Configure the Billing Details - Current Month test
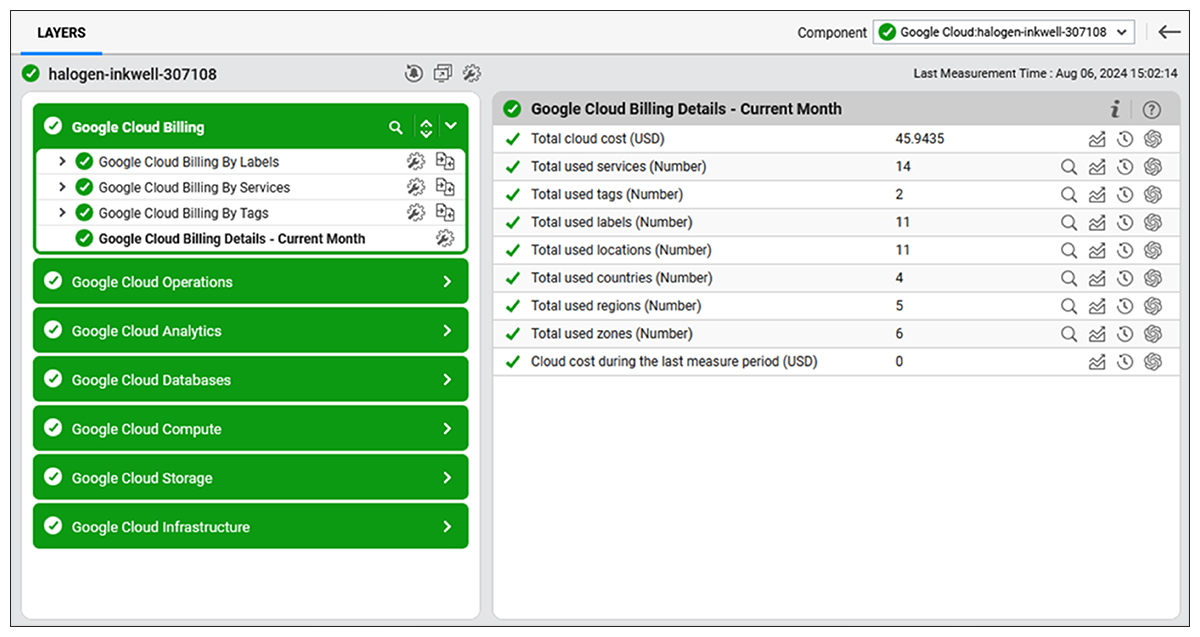 pos(445,238)
